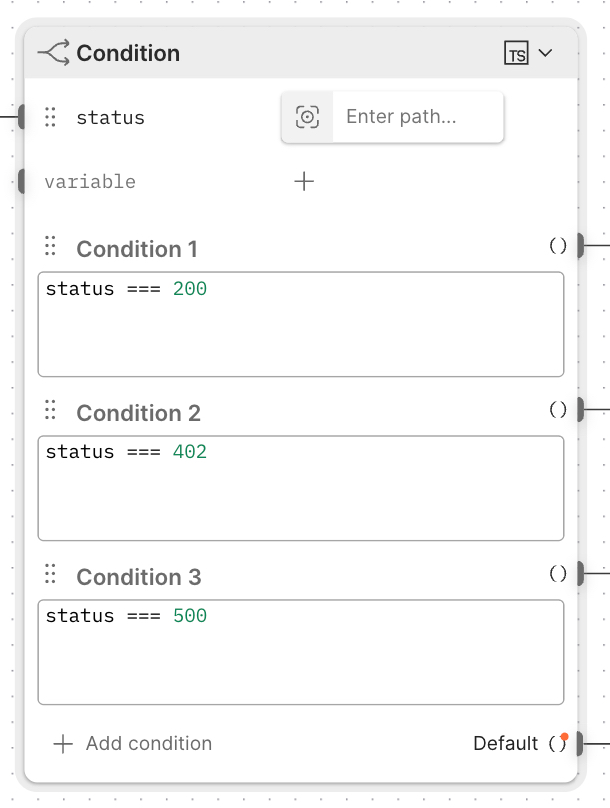The image size is (610, 808).
Task: Open the language dropdown chevron
Action: point(545,53)
